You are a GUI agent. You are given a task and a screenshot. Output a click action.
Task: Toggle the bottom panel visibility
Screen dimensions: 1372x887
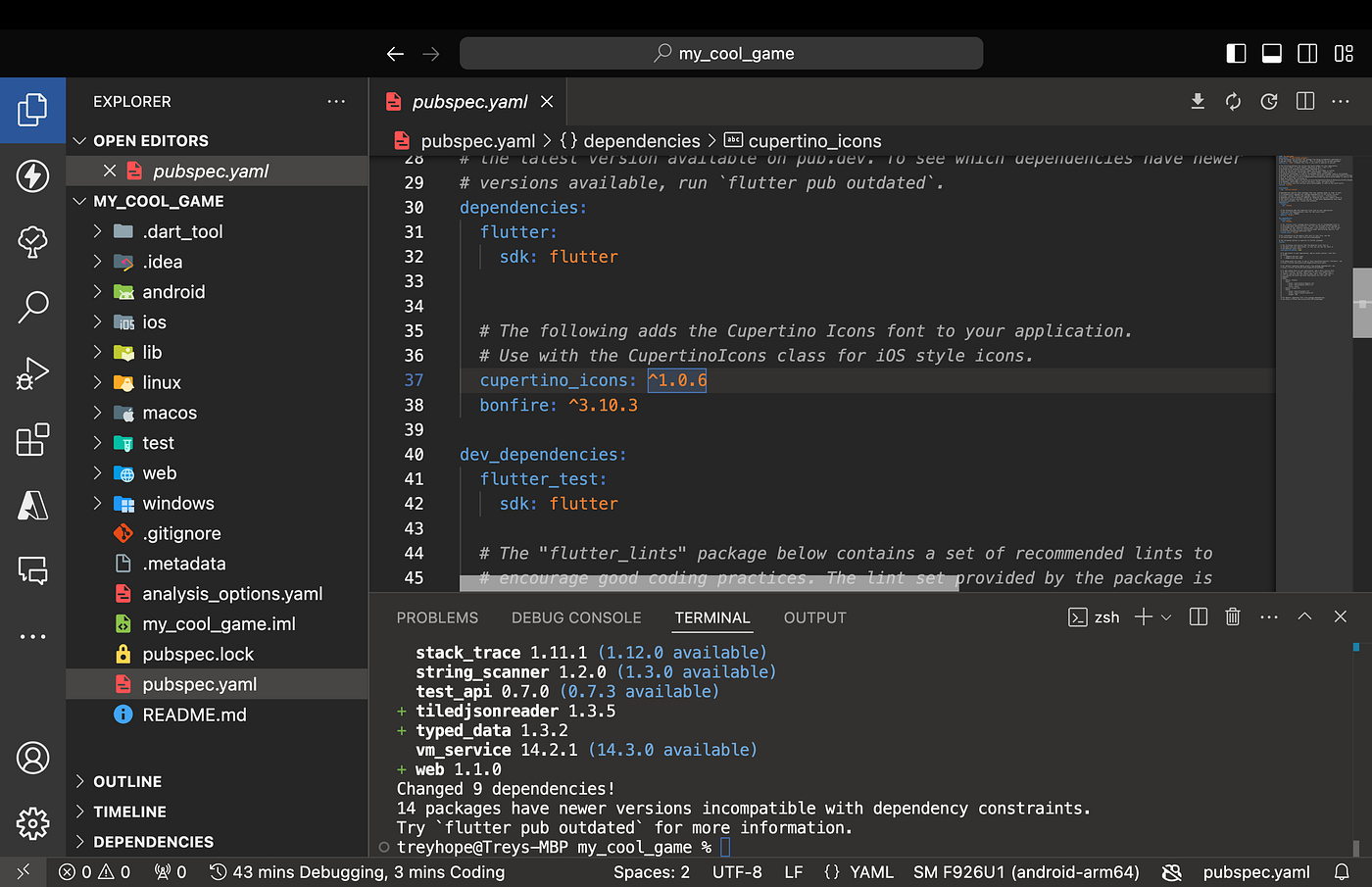[1272, 54]
